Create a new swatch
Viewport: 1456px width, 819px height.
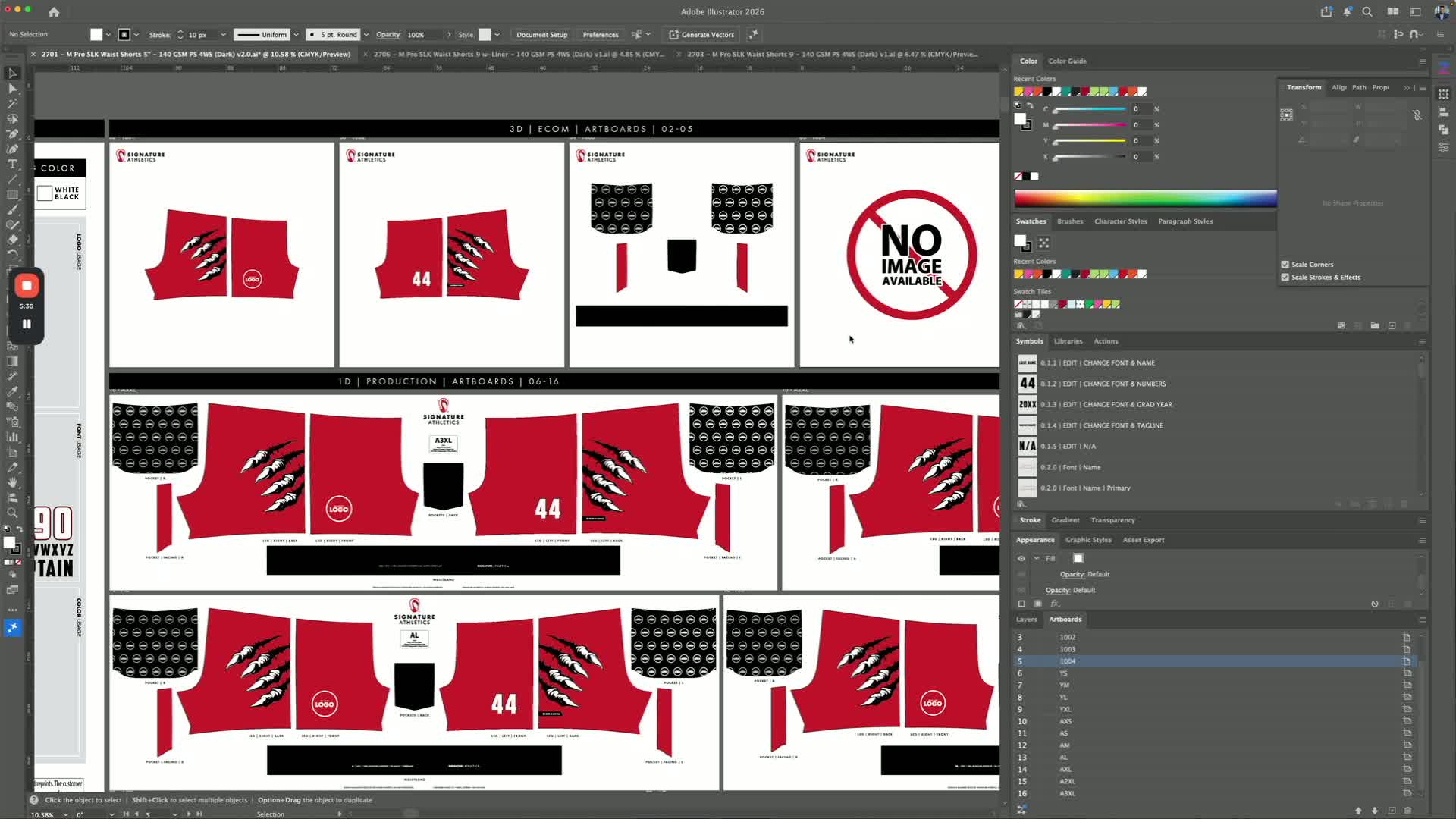click(1392, 326)
